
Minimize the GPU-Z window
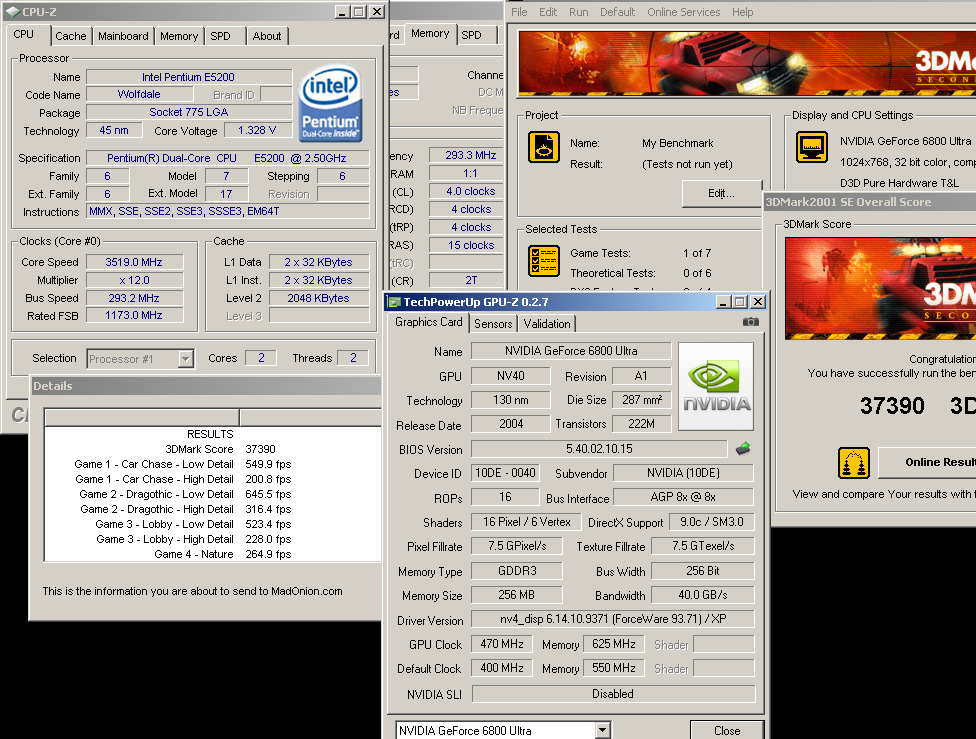(x=723, y=302)
